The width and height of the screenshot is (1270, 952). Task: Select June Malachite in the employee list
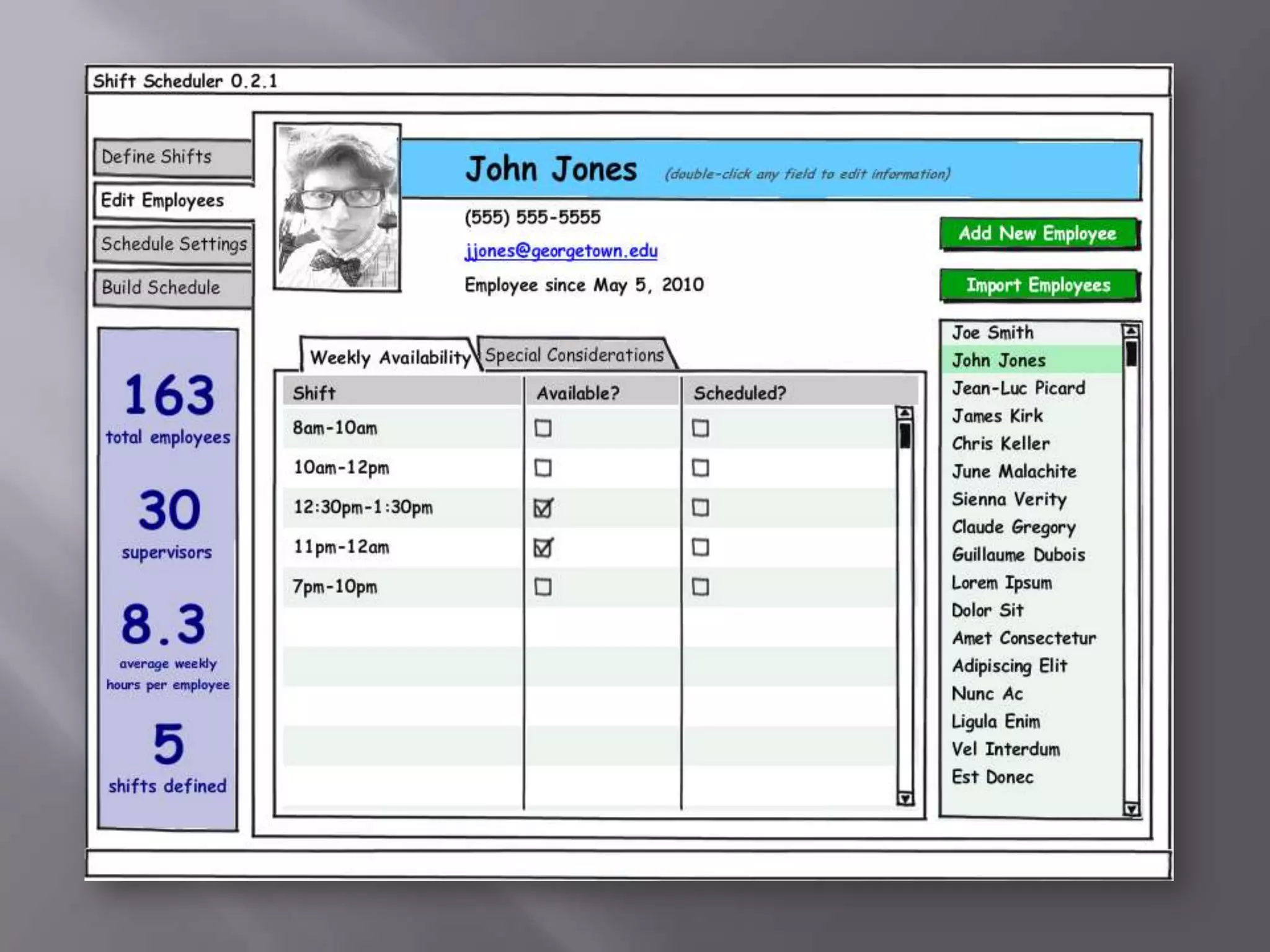[x=1031, y=472]
